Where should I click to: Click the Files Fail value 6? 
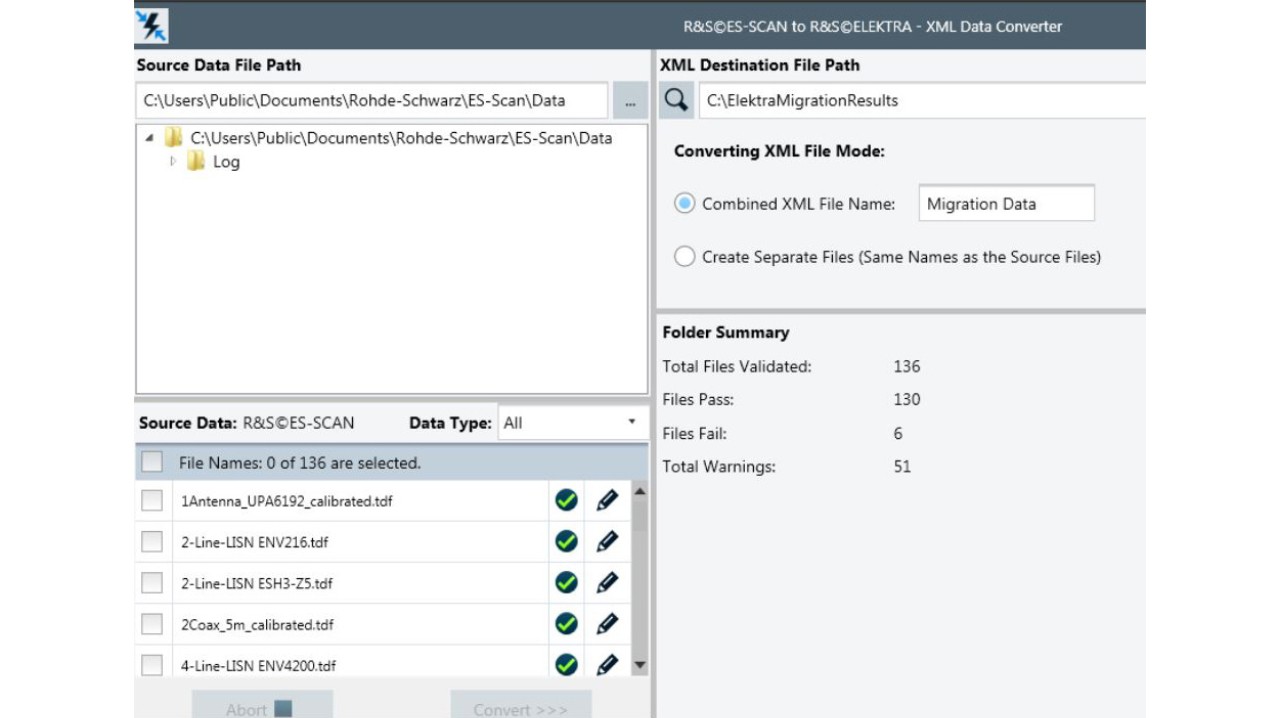(x=898, y=433)
